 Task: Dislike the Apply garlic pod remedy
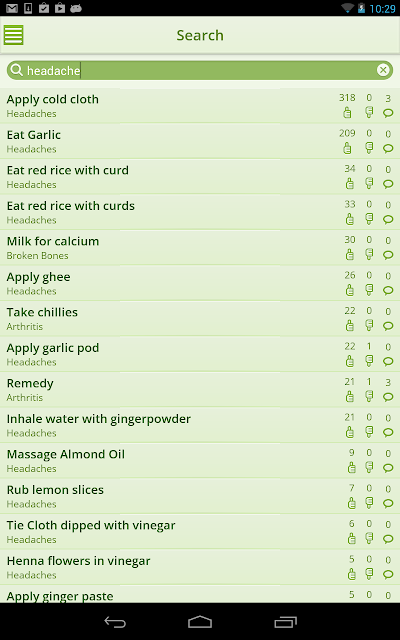[x=369, y=361]
